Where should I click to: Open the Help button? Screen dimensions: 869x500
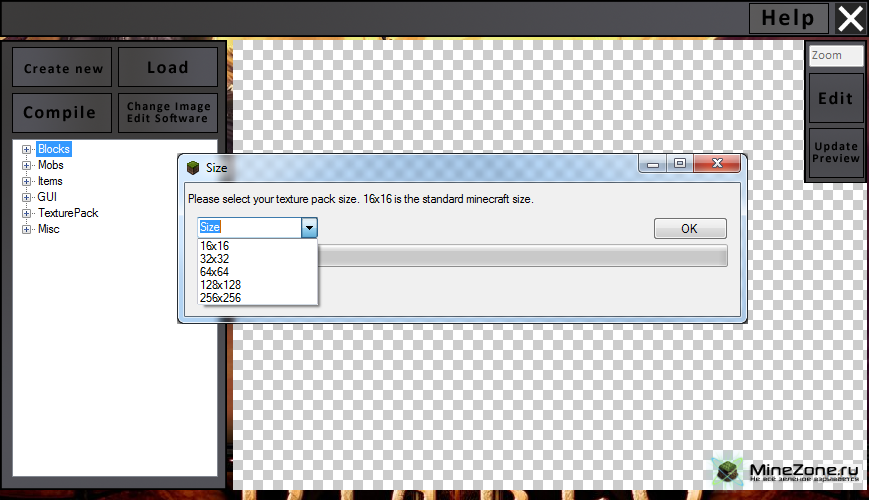788,18
